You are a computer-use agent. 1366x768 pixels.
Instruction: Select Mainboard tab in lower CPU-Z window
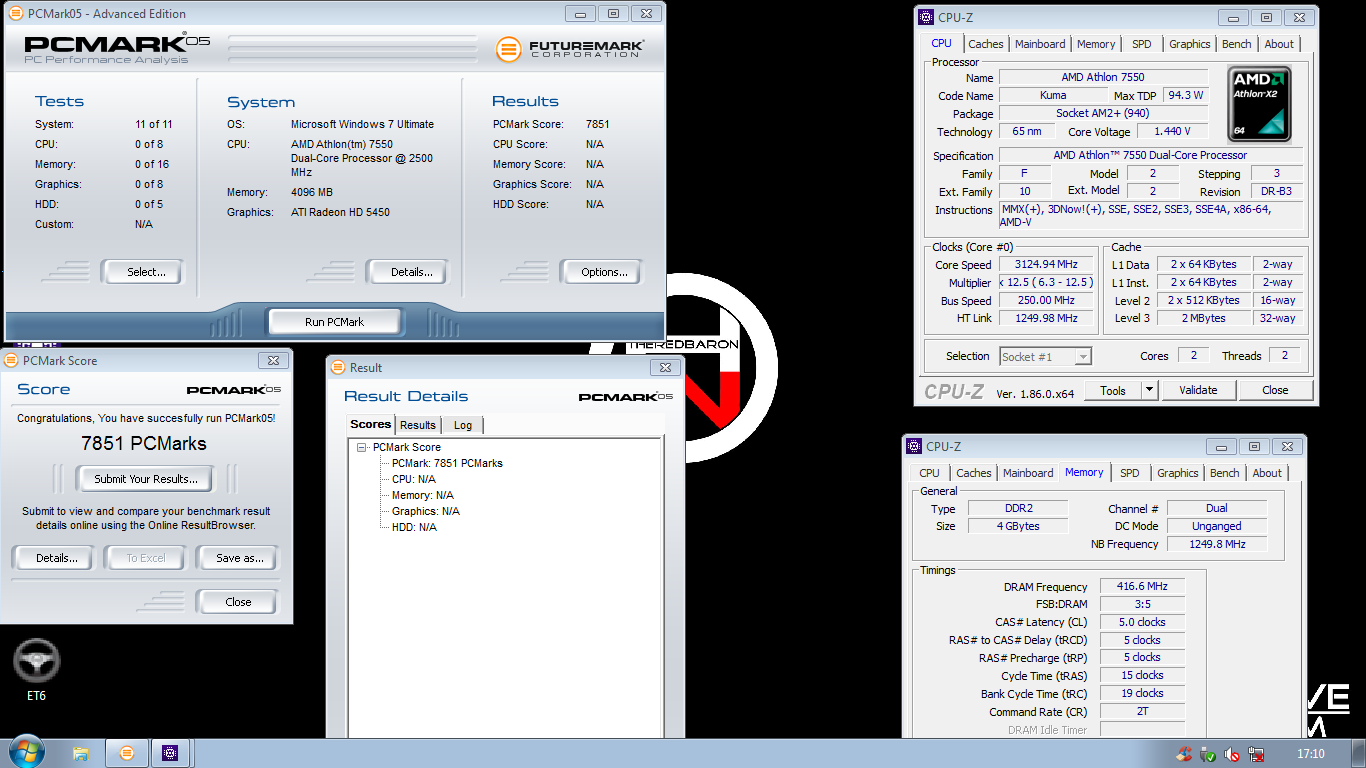tap(1028, 473)
